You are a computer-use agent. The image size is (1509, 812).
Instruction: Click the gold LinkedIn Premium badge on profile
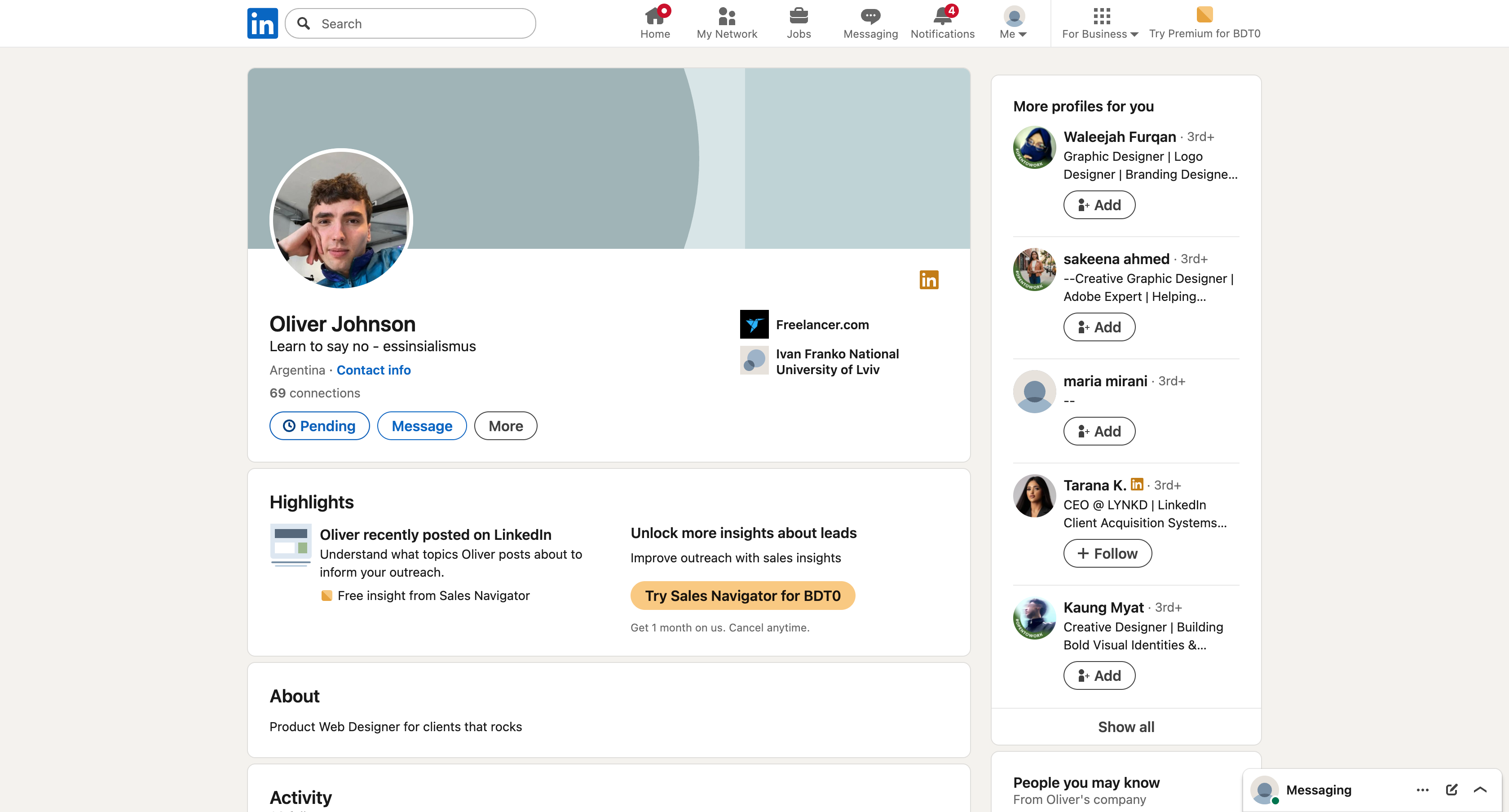coord(929,280)
